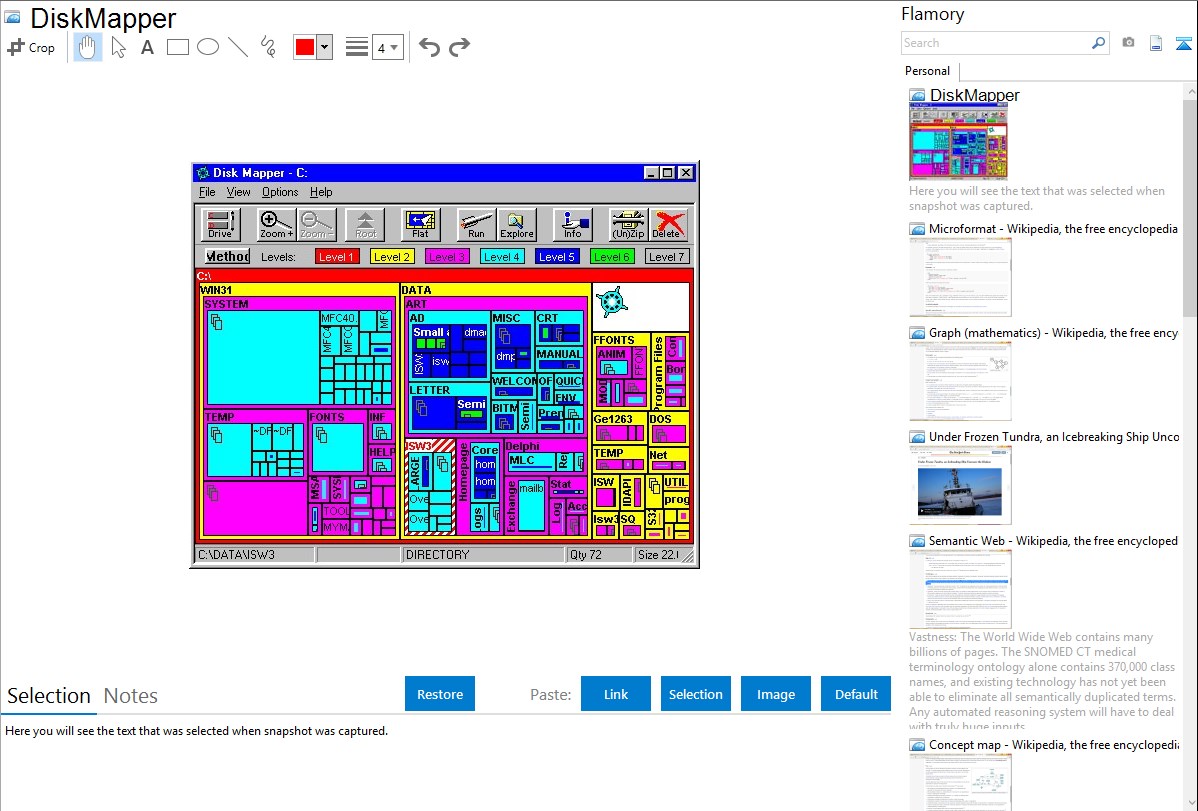This screenshot has width=1198, height=811.
Task: Open the Options menu in Disk Mapper
Action: [x=280, y=192]
